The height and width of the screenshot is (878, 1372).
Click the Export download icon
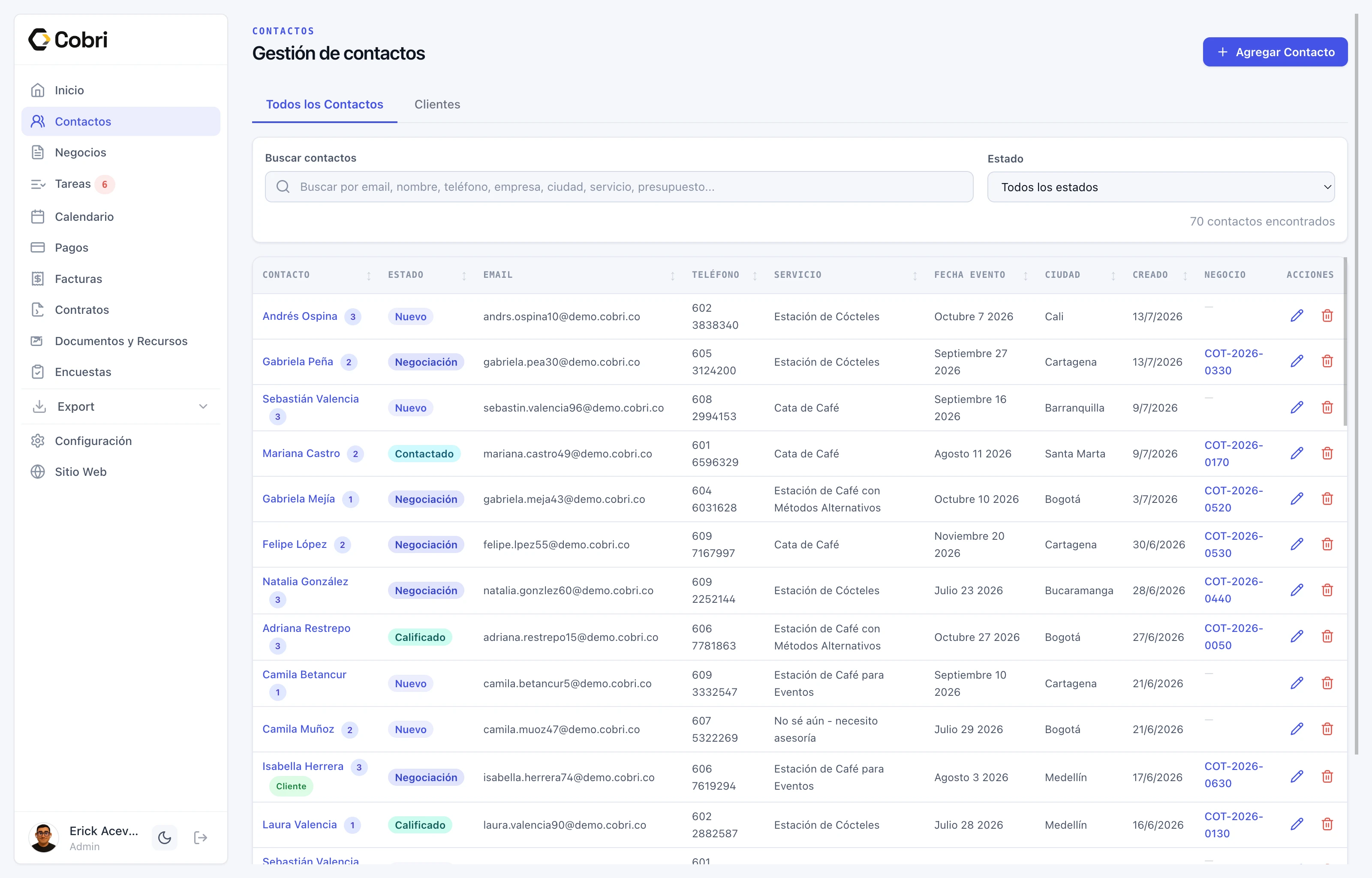[x=39, y=406]
